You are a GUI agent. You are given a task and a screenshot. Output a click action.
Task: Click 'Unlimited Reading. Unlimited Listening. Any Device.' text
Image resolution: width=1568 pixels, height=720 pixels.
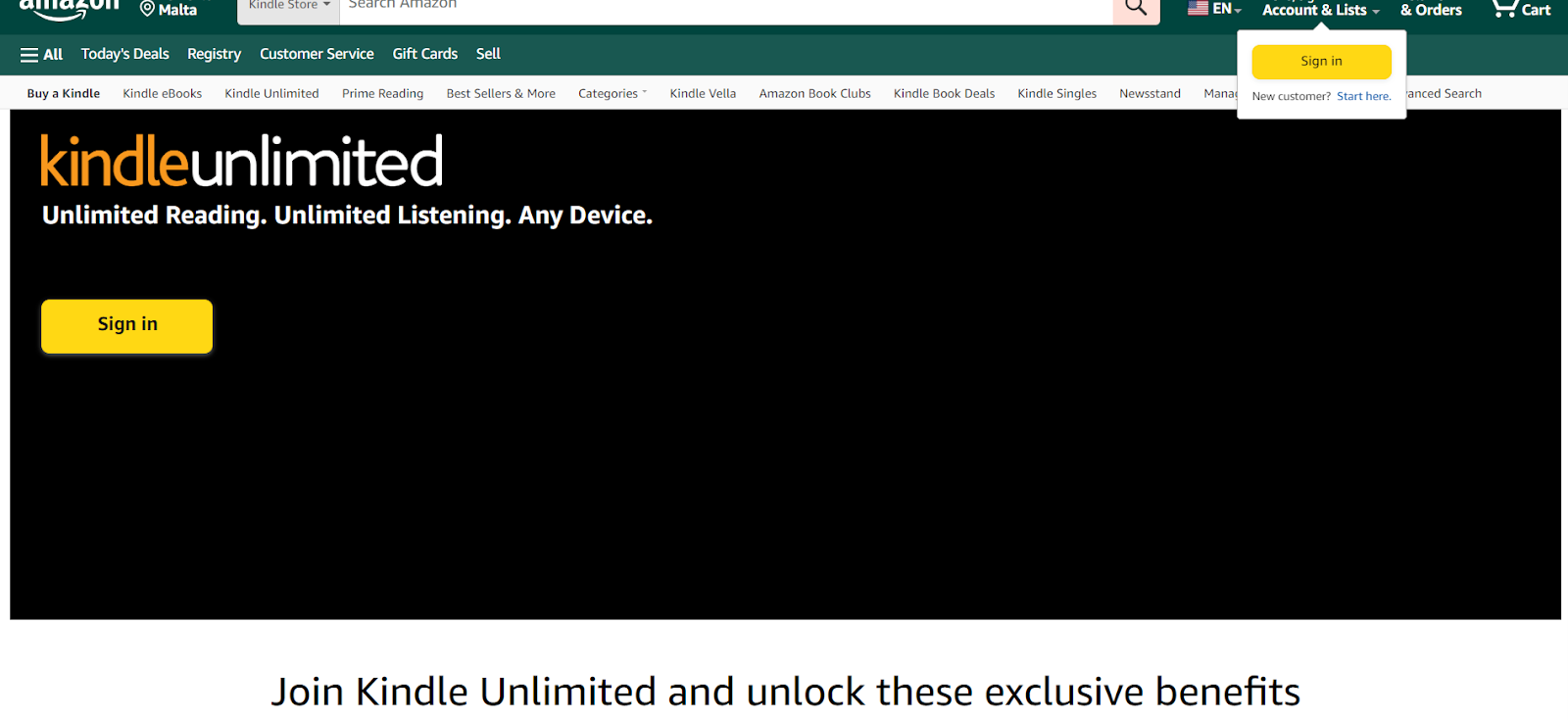pos(347,216)
